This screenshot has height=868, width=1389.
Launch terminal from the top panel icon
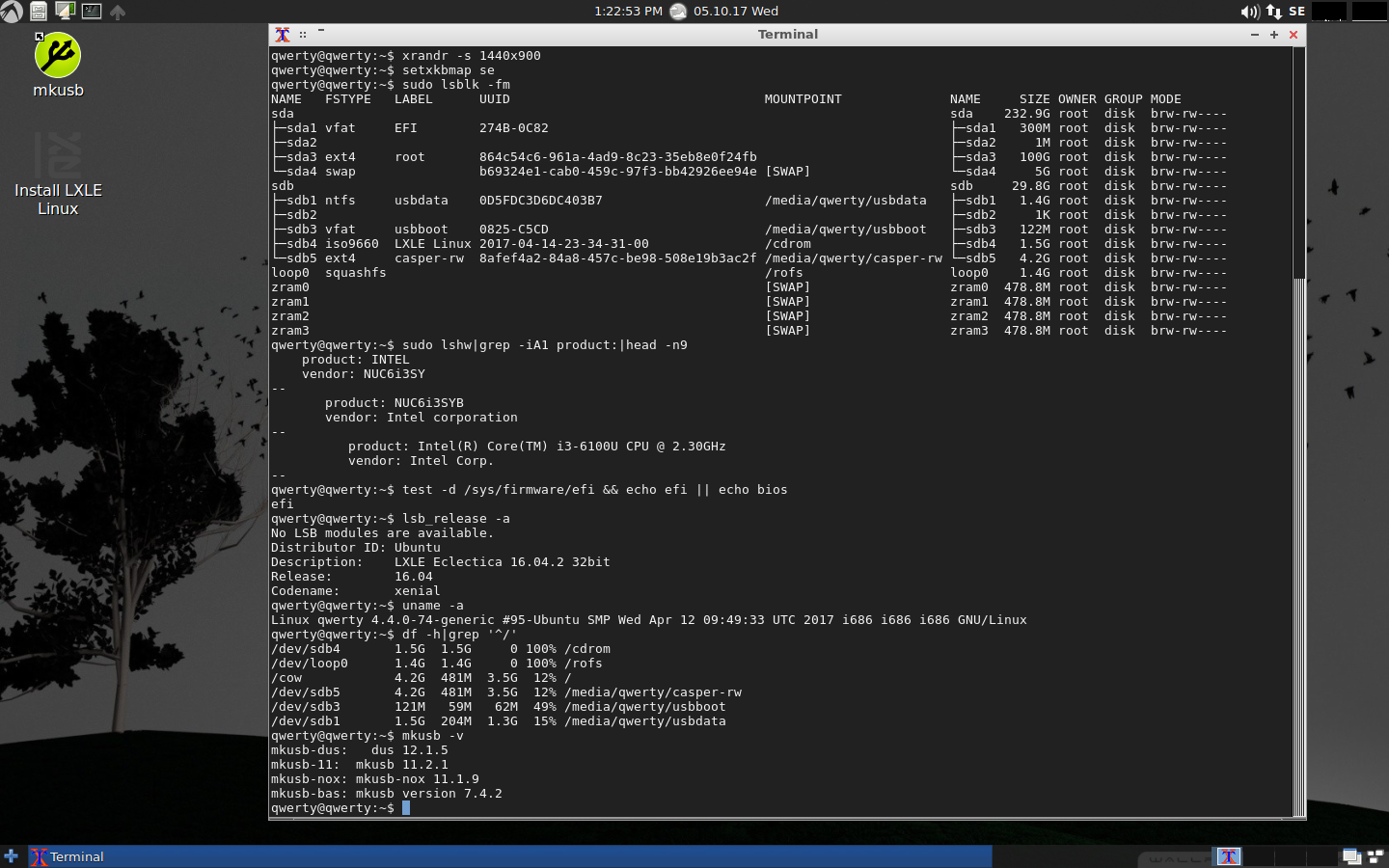click(x=92, y=12)
